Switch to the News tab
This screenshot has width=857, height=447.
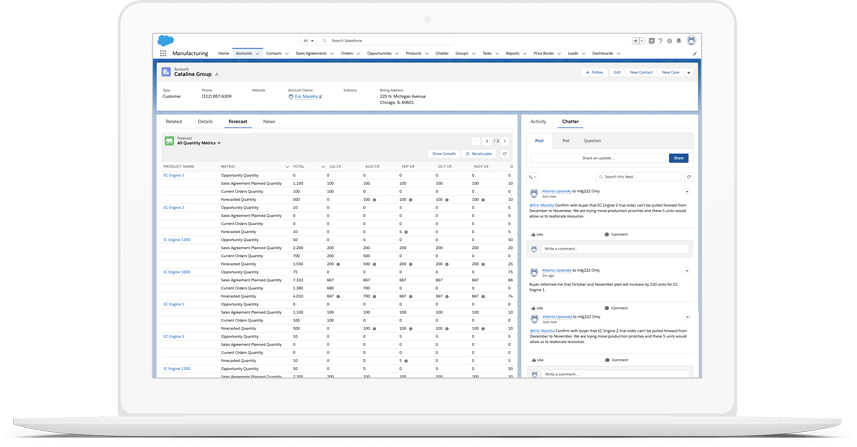point(269,121)
